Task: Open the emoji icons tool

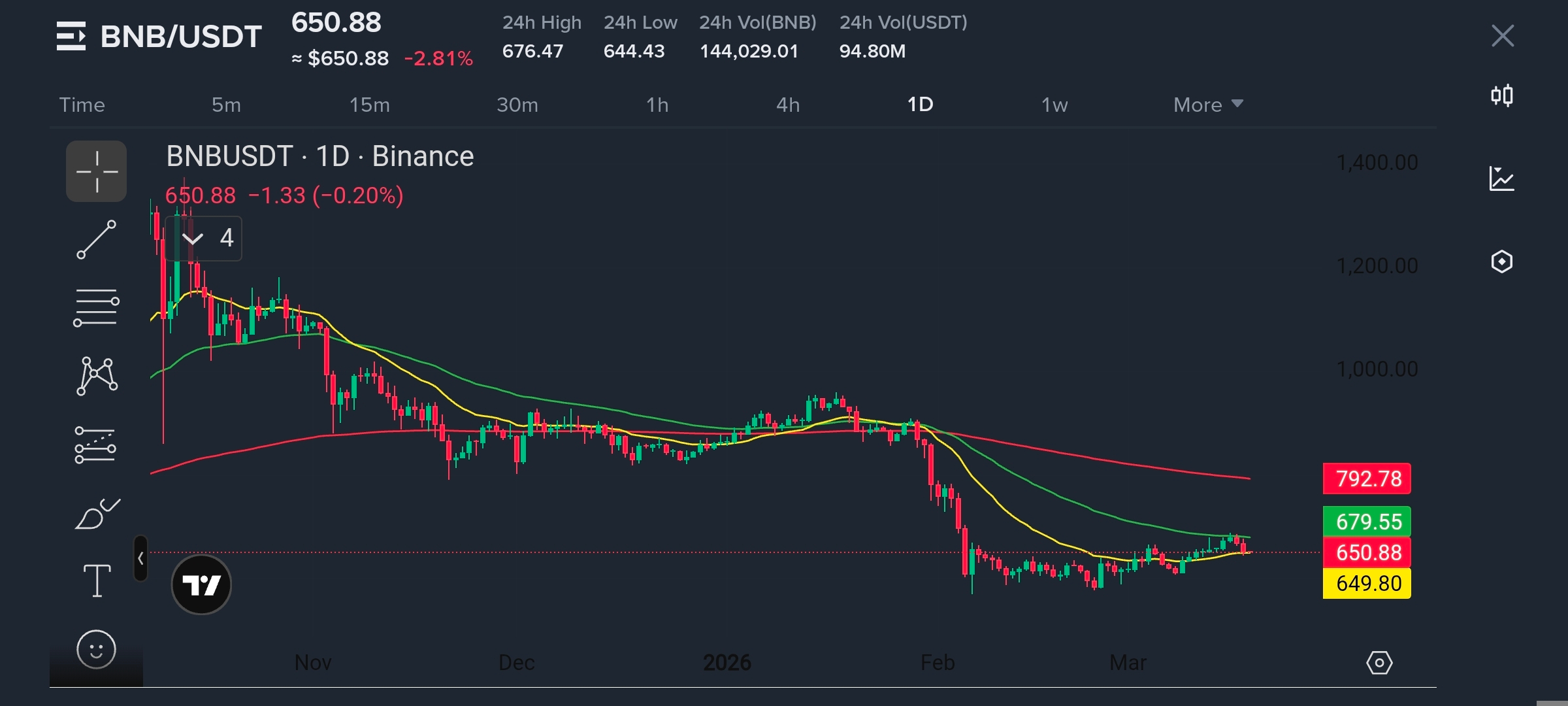Action: point(96,650)
